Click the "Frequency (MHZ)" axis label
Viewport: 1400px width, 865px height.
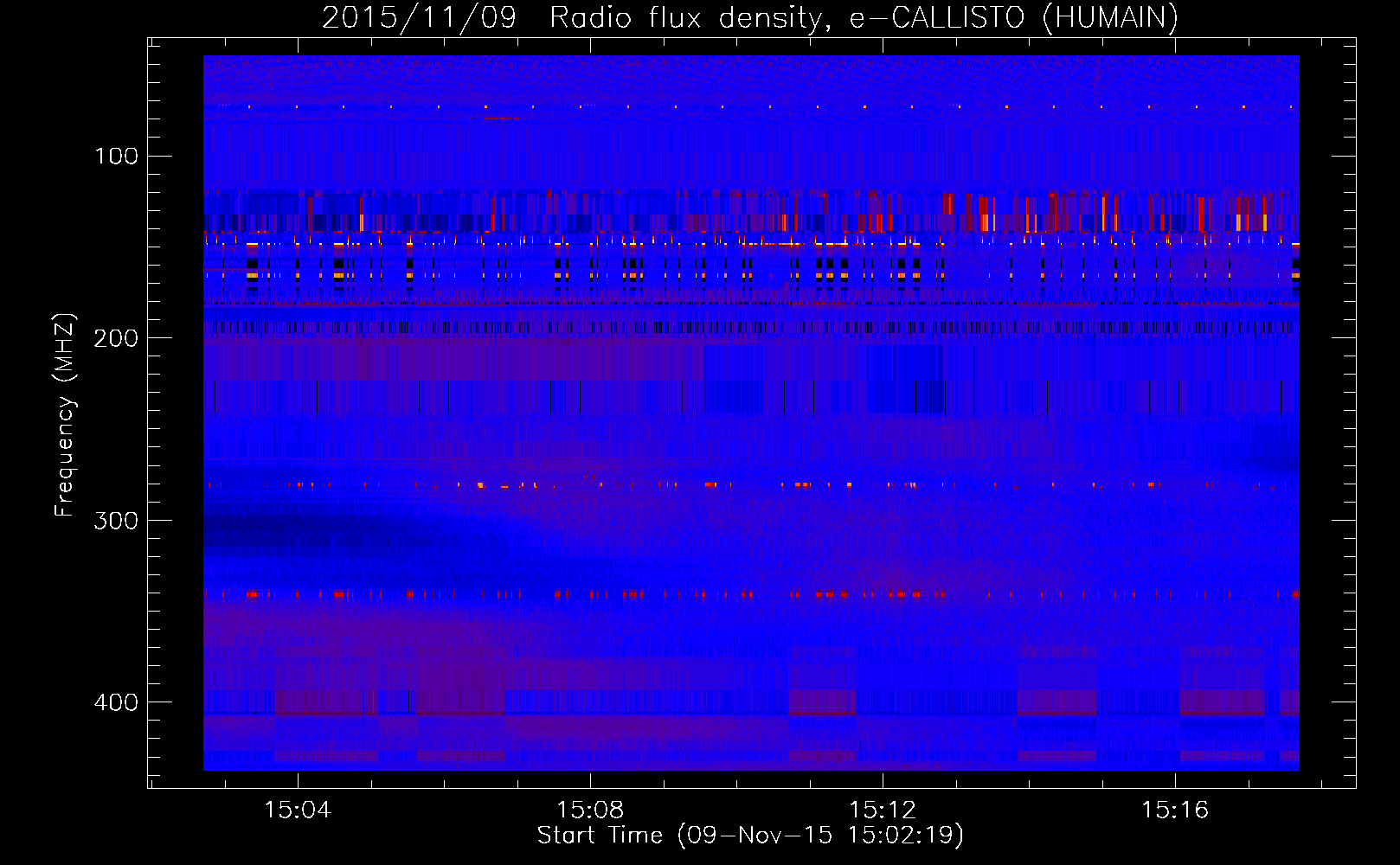[65, 415]
